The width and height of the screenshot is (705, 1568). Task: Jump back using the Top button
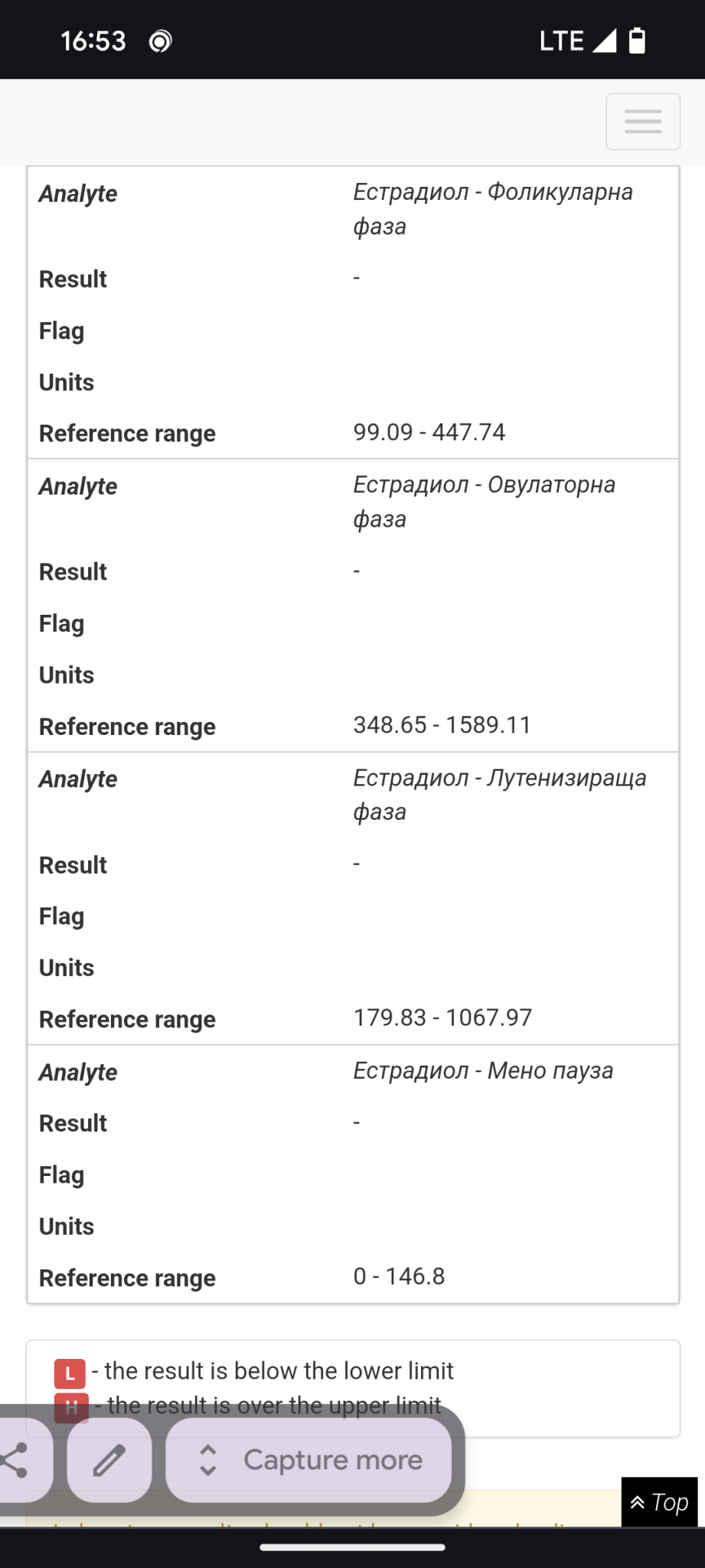pos(659,1502)
